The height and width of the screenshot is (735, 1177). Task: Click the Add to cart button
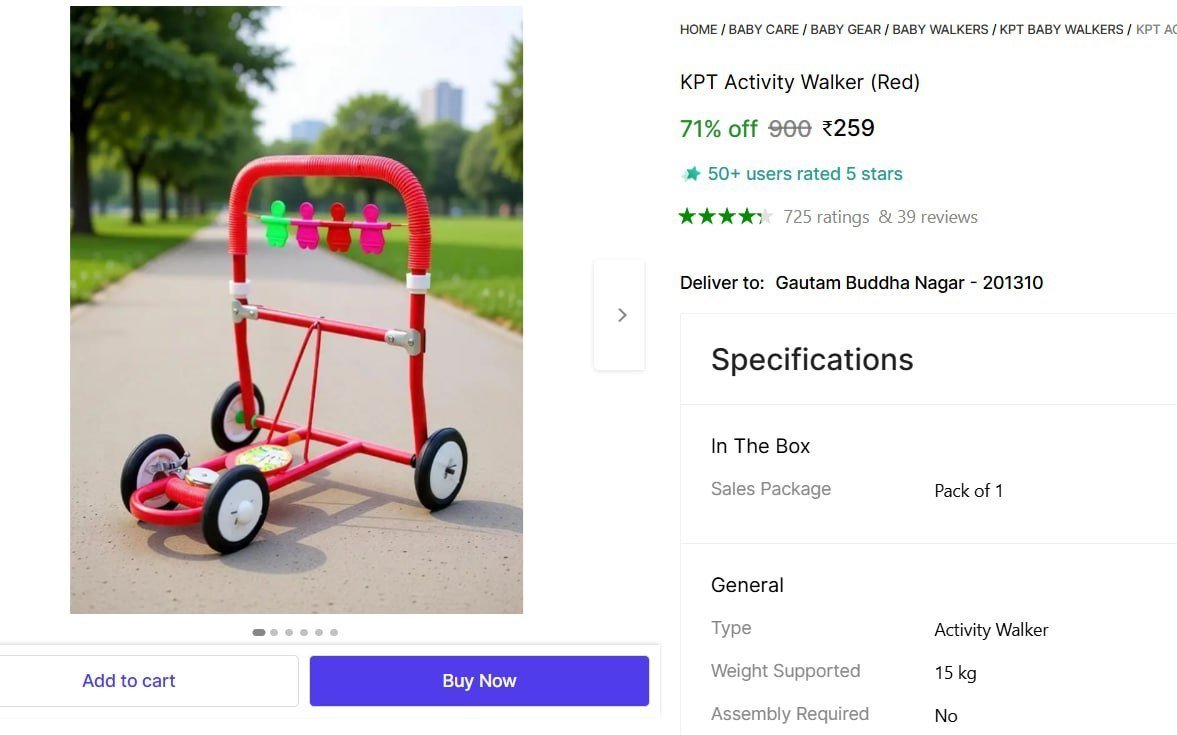[128, 680]
